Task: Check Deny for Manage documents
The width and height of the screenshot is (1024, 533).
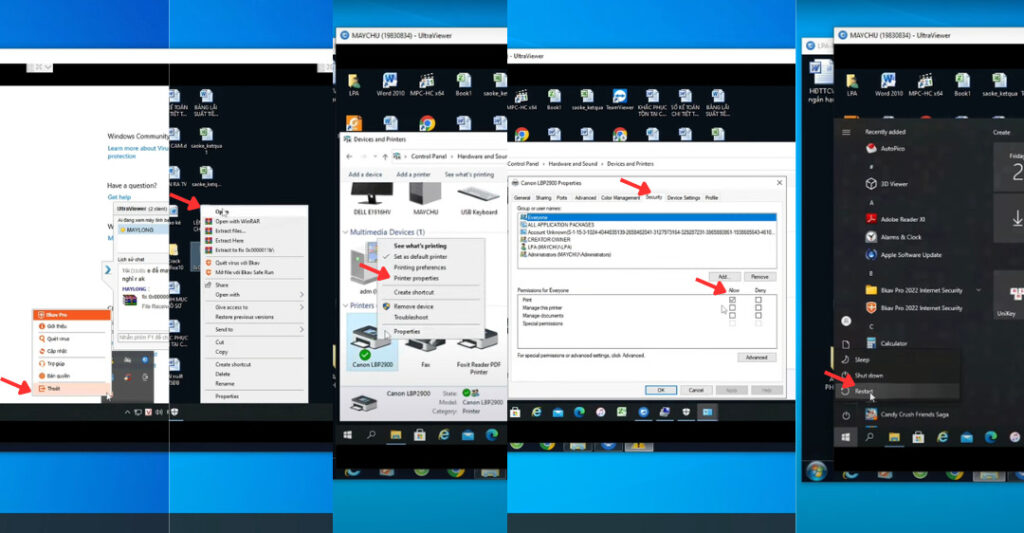Action: [x=758, y=315]
